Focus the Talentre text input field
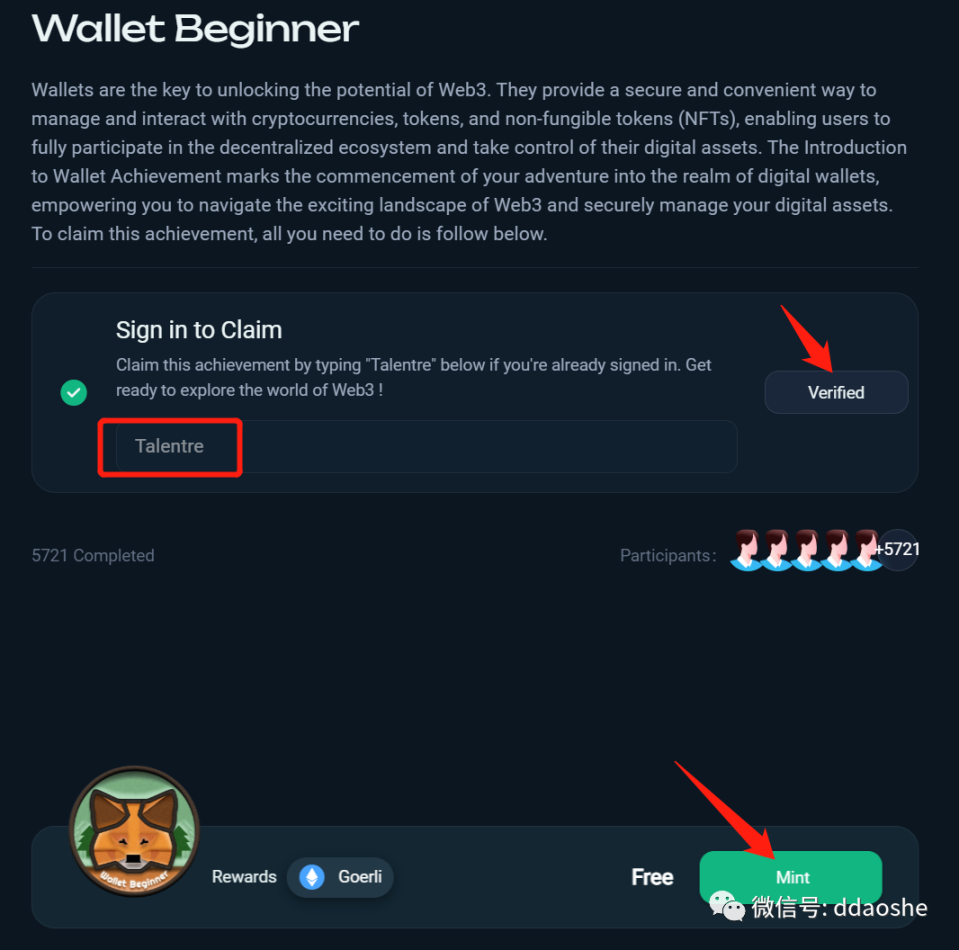The height and width of the screenshot is (950, 959). 426,446
